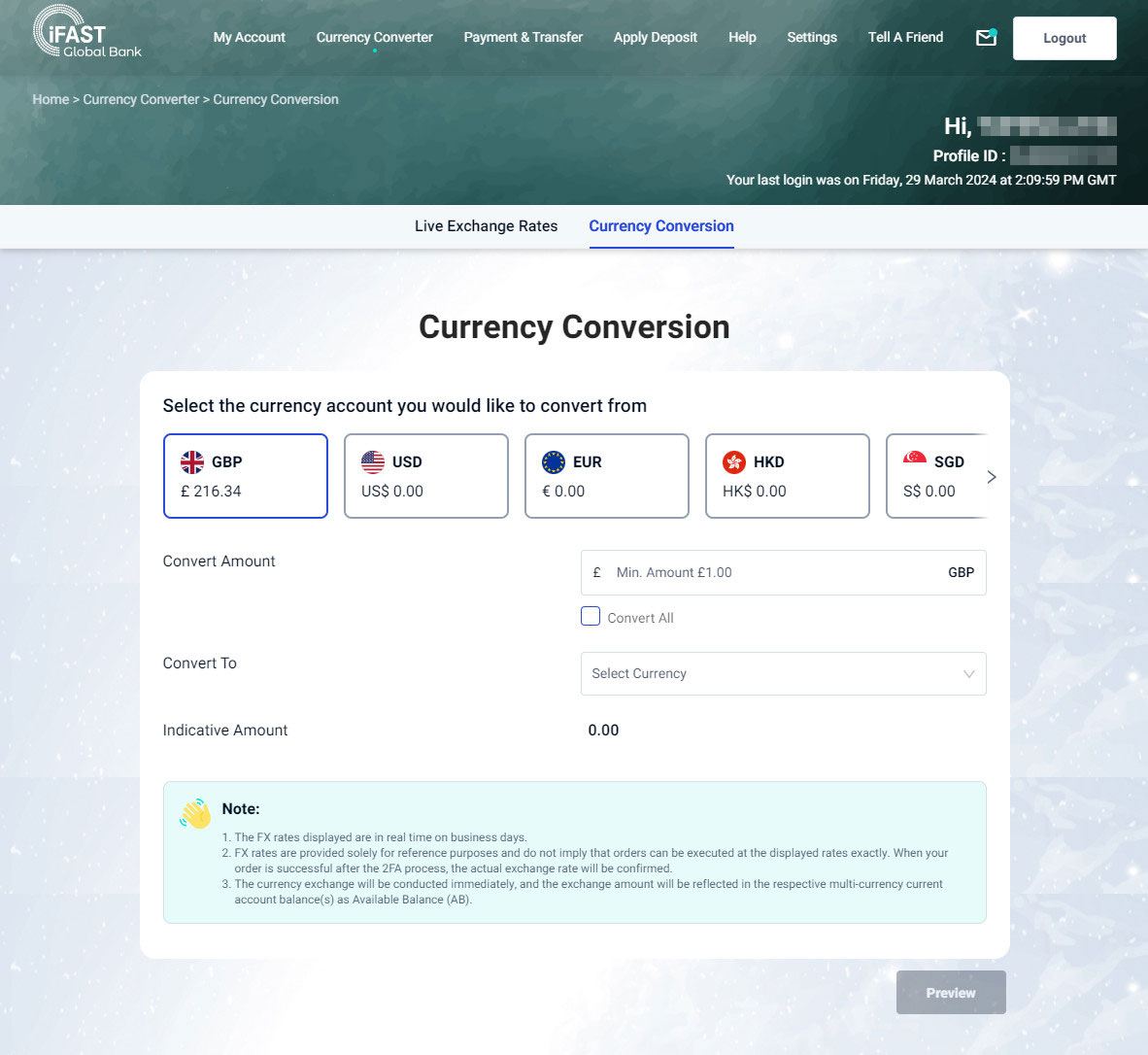
Task: Select the GBP account with UK flag
Action: [246, 476]
